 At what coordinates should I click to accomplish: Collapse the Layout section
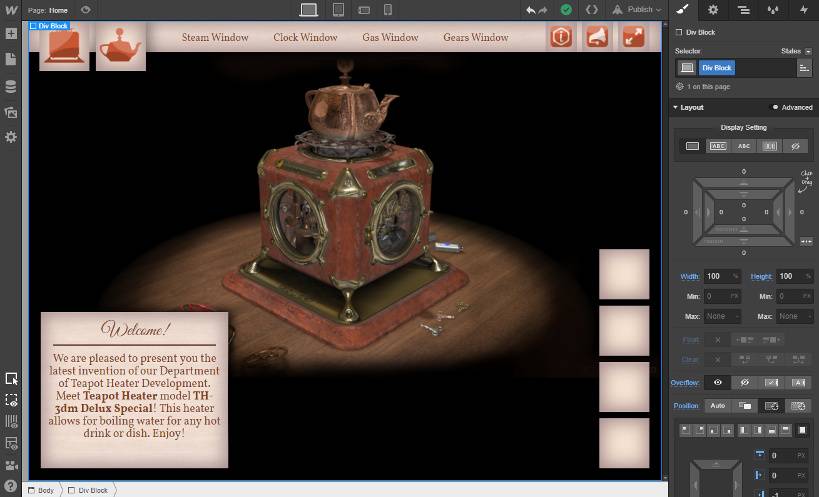click(675, 108)
